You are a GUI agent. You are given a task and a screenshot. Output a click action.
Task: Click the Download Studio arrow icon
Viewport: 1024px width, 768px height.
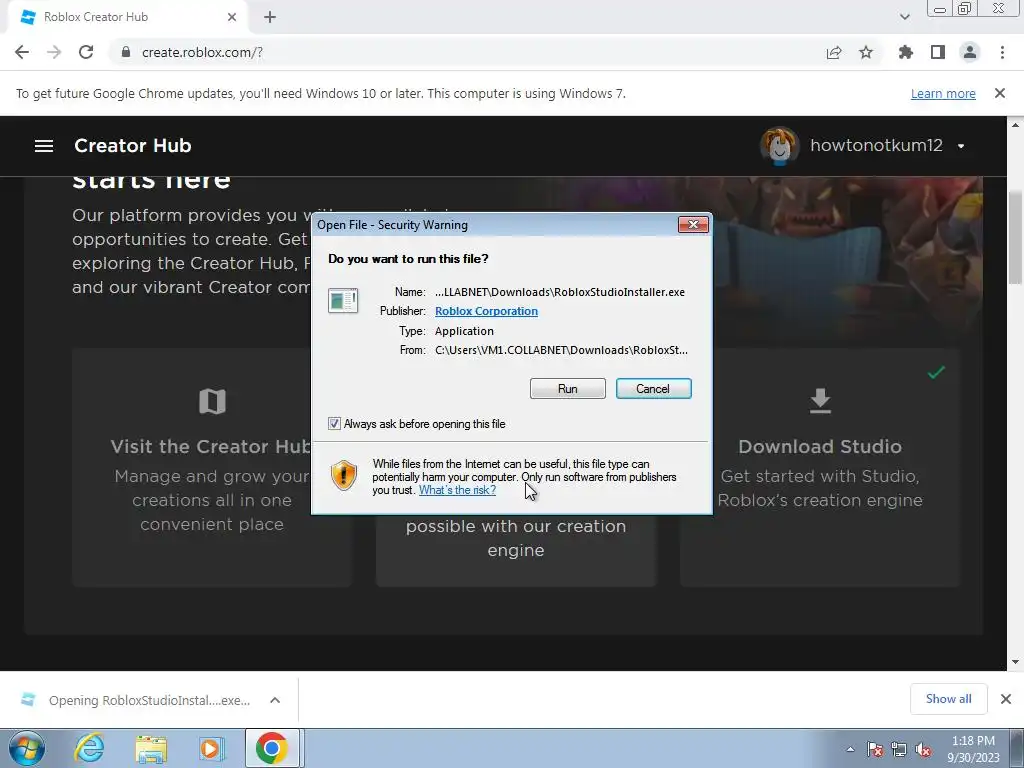(x=820, y=401)
